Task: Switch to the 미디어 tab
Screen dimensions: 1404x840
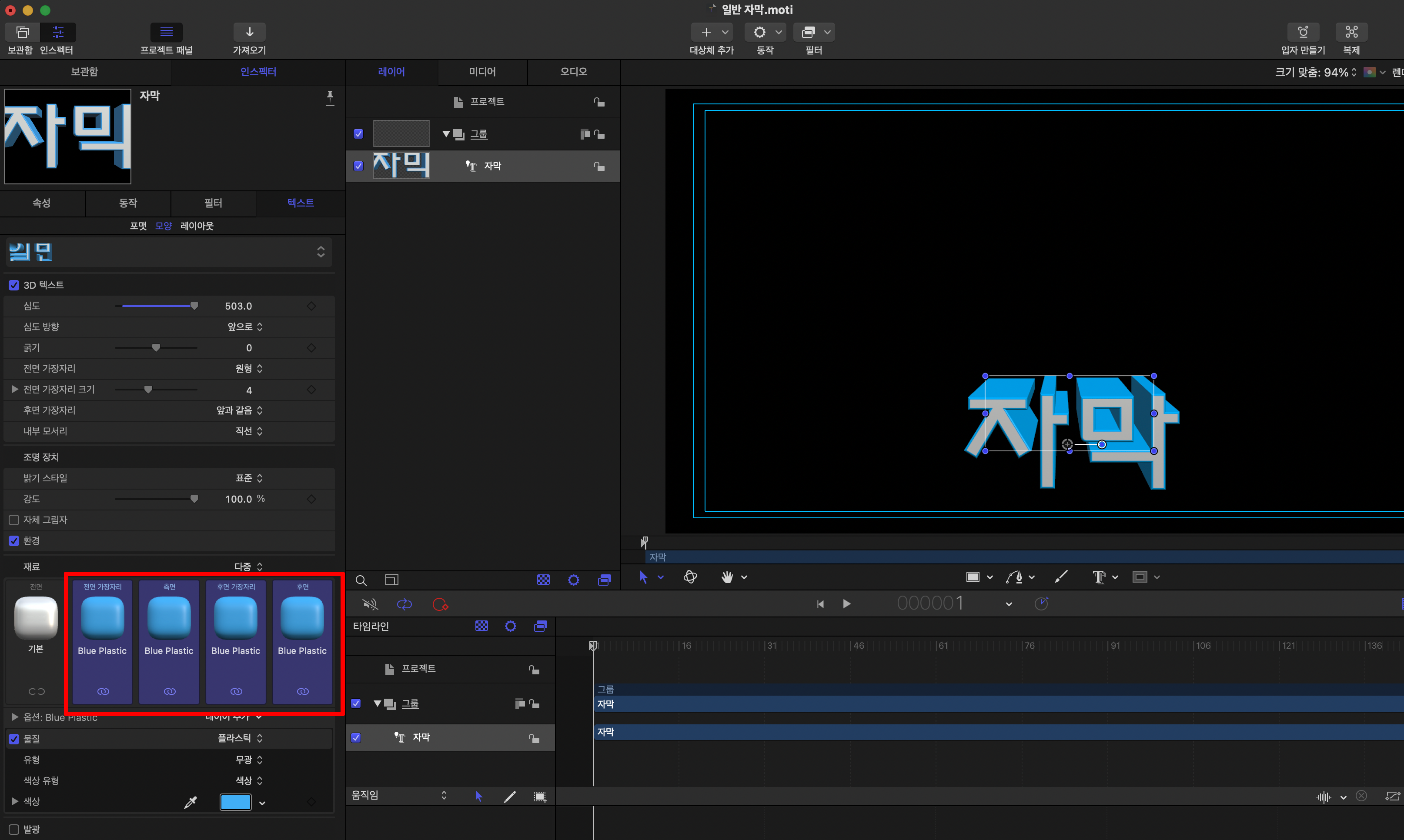Action: pyautogui.click(x=482, y=72)
